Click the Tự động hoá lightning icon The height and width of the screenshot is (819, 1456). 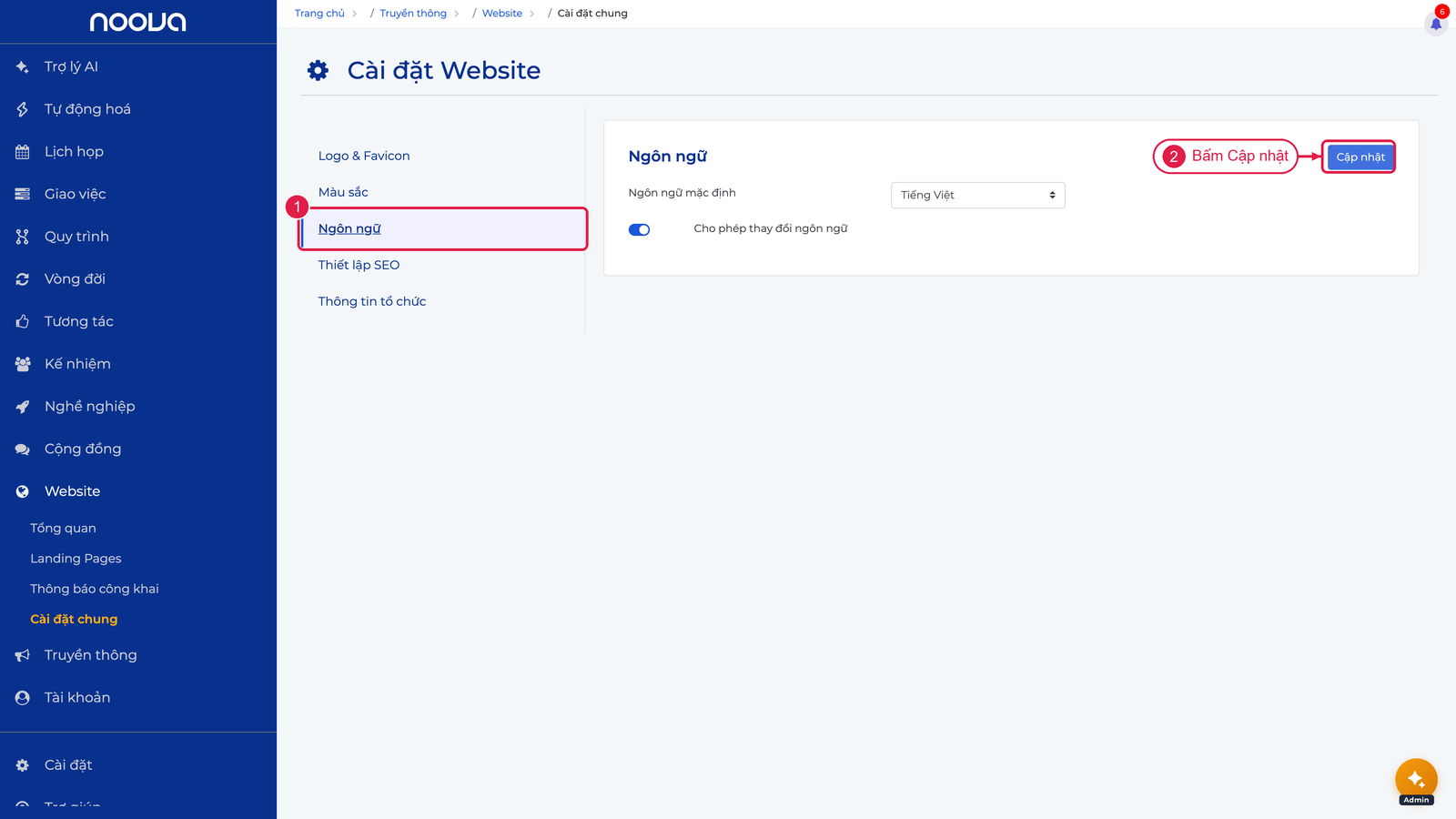pos(23,109)
